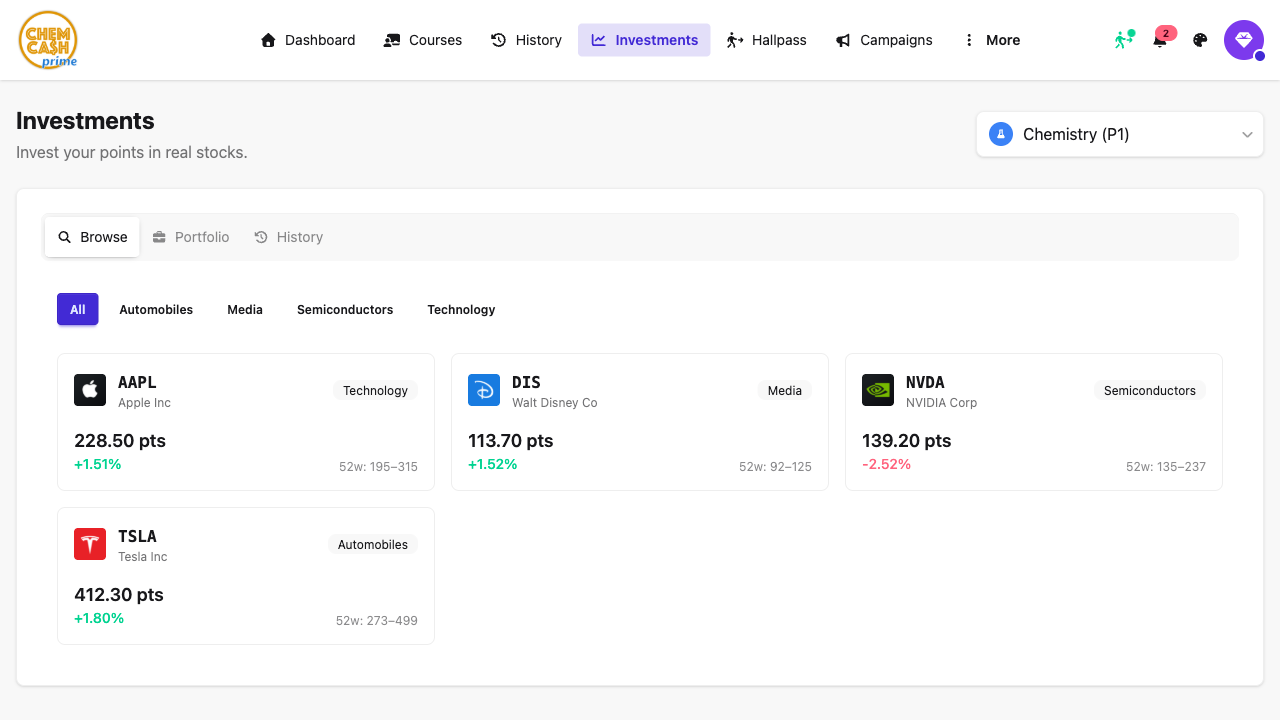Viewport: 1280px width, 720px height.
Task: Click the Media tag on DIS card
Action: (x=785, y=390)
